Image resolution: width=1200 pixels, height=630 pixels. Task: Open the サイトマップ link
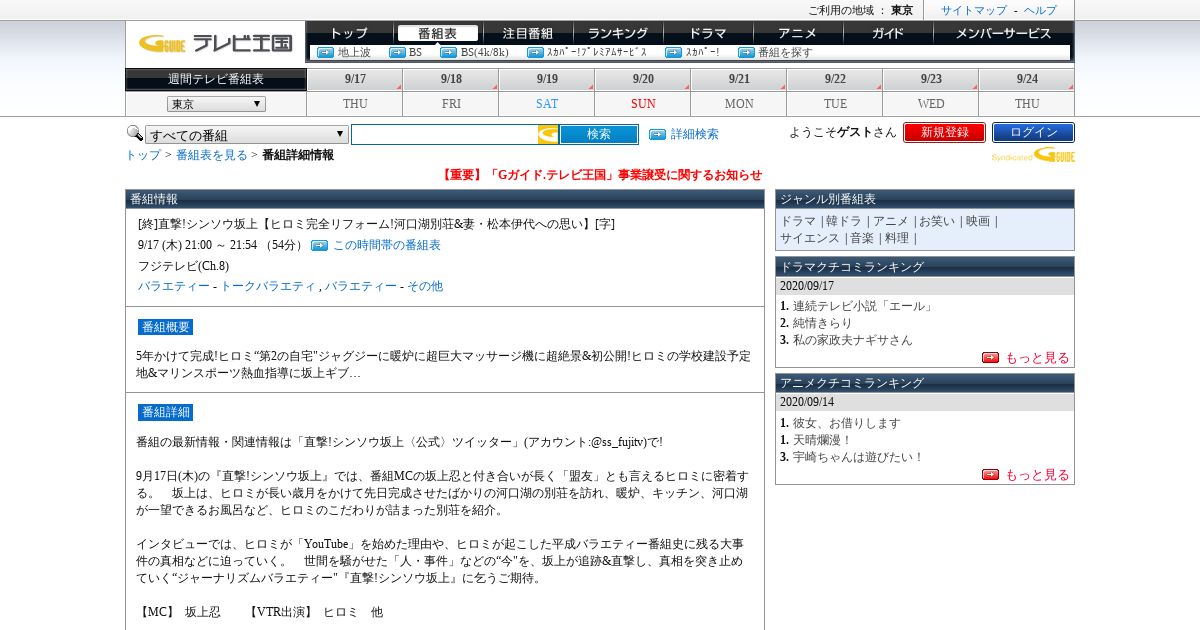[974, 10]
